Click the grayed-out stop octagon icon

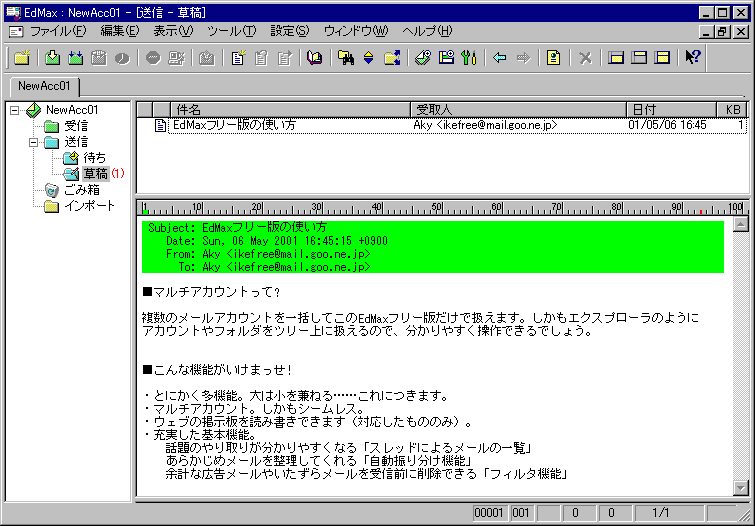(x=153, y=58)
